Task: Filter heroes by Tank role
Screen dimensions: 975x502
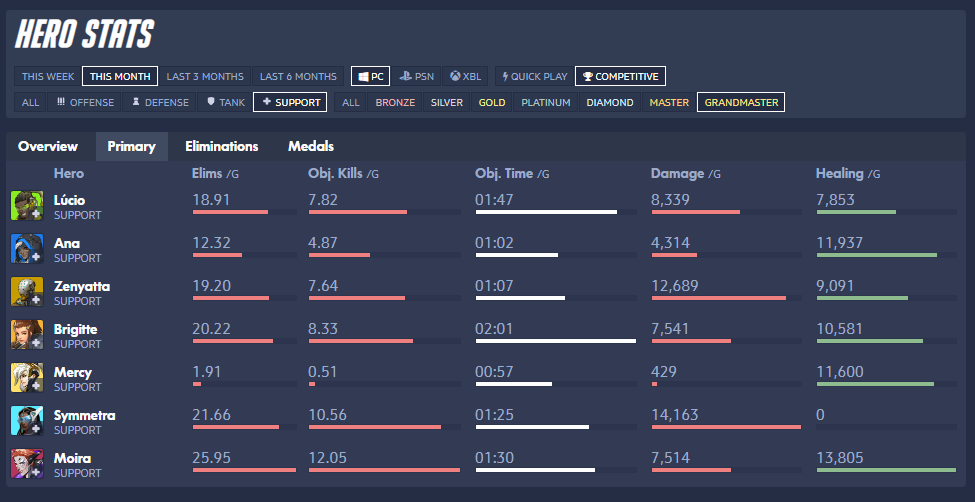Action: point(225,102)
